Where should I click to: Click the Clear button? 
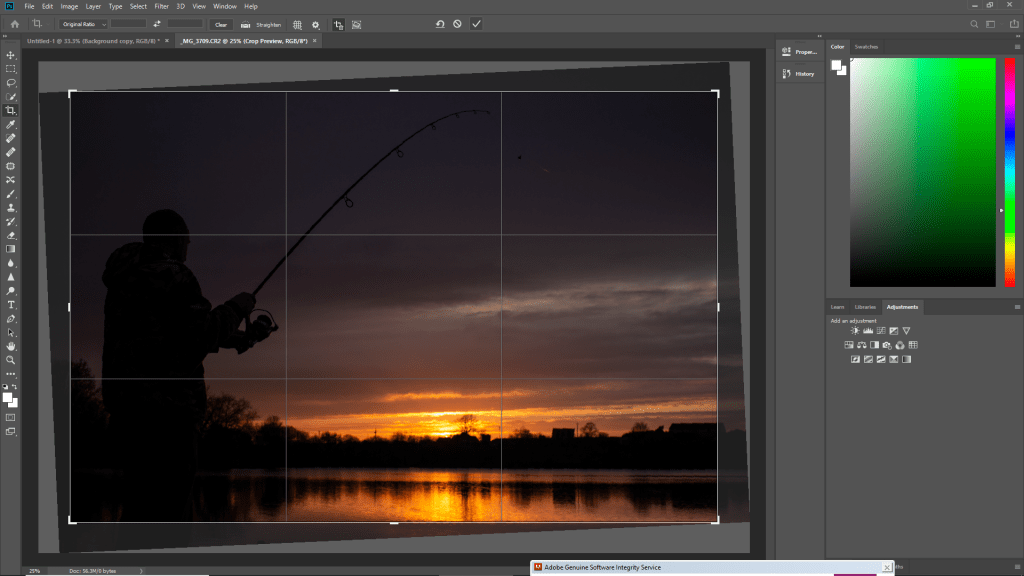click(221, 23)
